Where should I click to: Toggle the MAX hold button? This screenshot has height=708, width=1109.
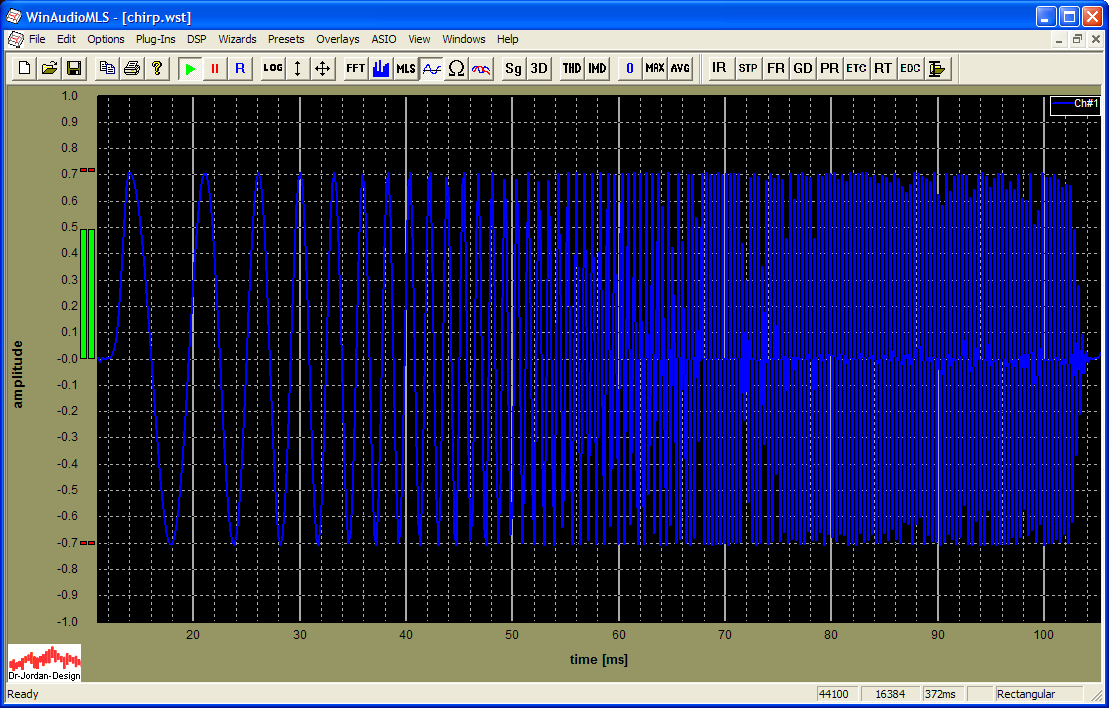[x=654, y=69]
